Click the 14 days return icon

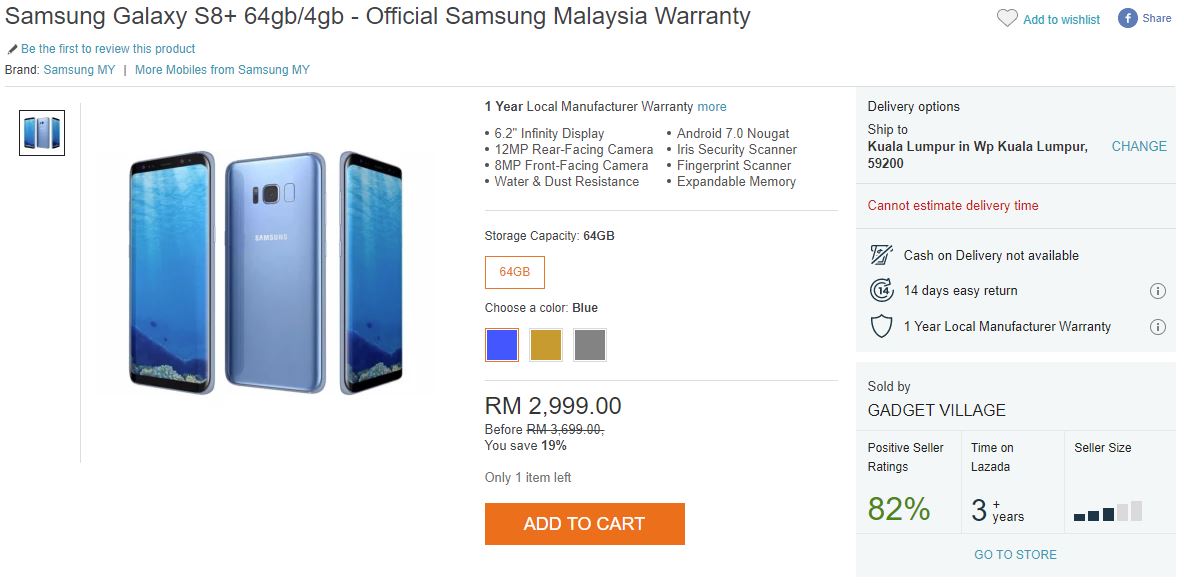881,290
